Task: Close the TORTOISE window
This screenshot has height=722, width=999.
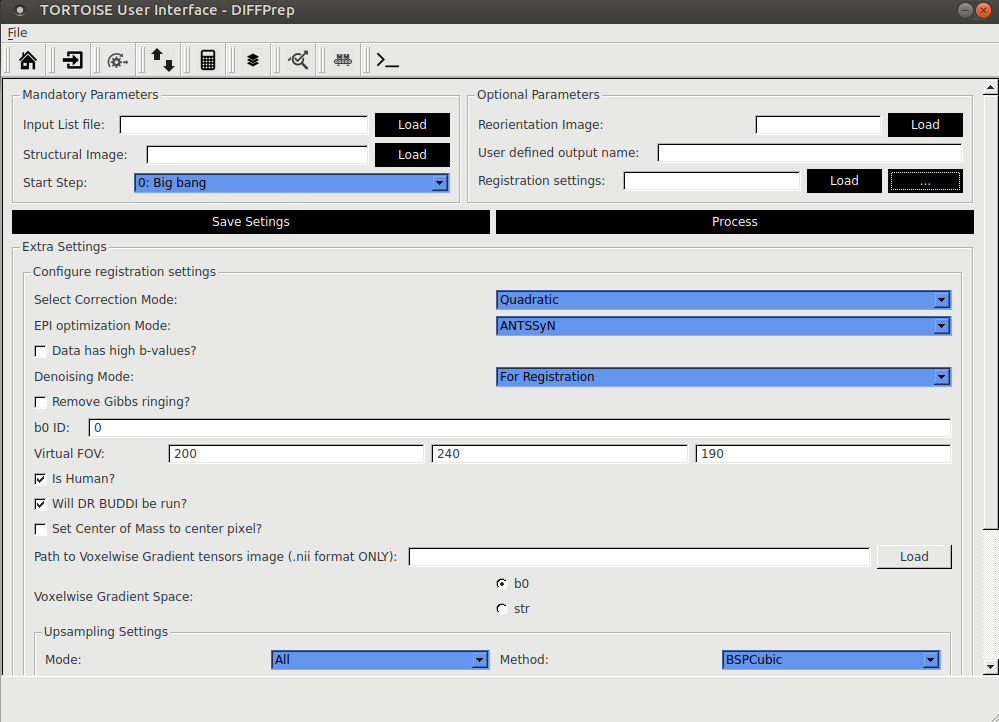Action: click(x=983, y=10)
